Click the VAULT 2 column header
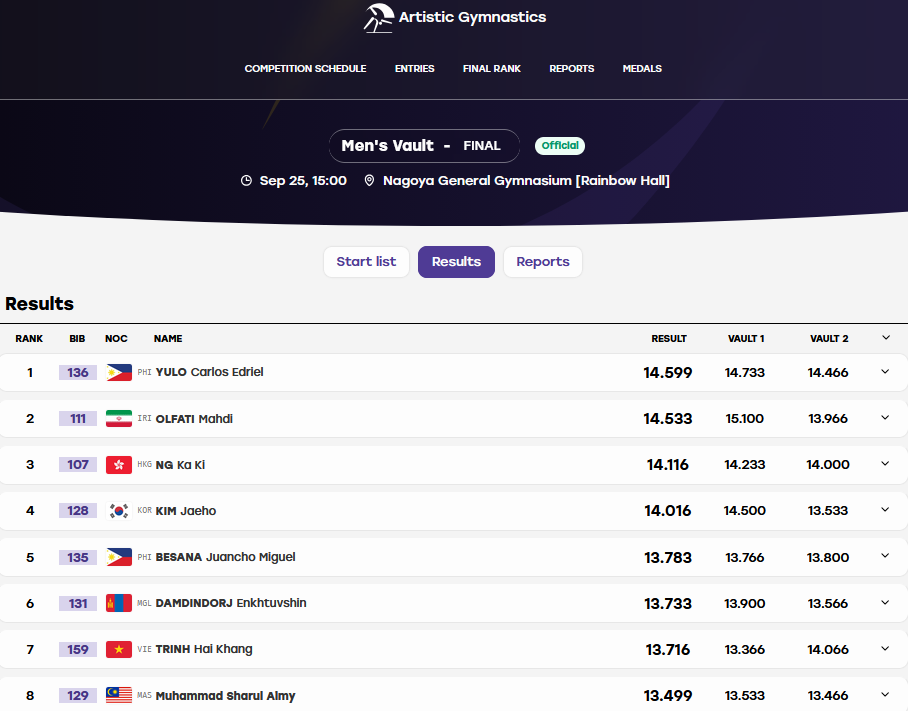Screen dimensions: 908x711 [829, 339]
